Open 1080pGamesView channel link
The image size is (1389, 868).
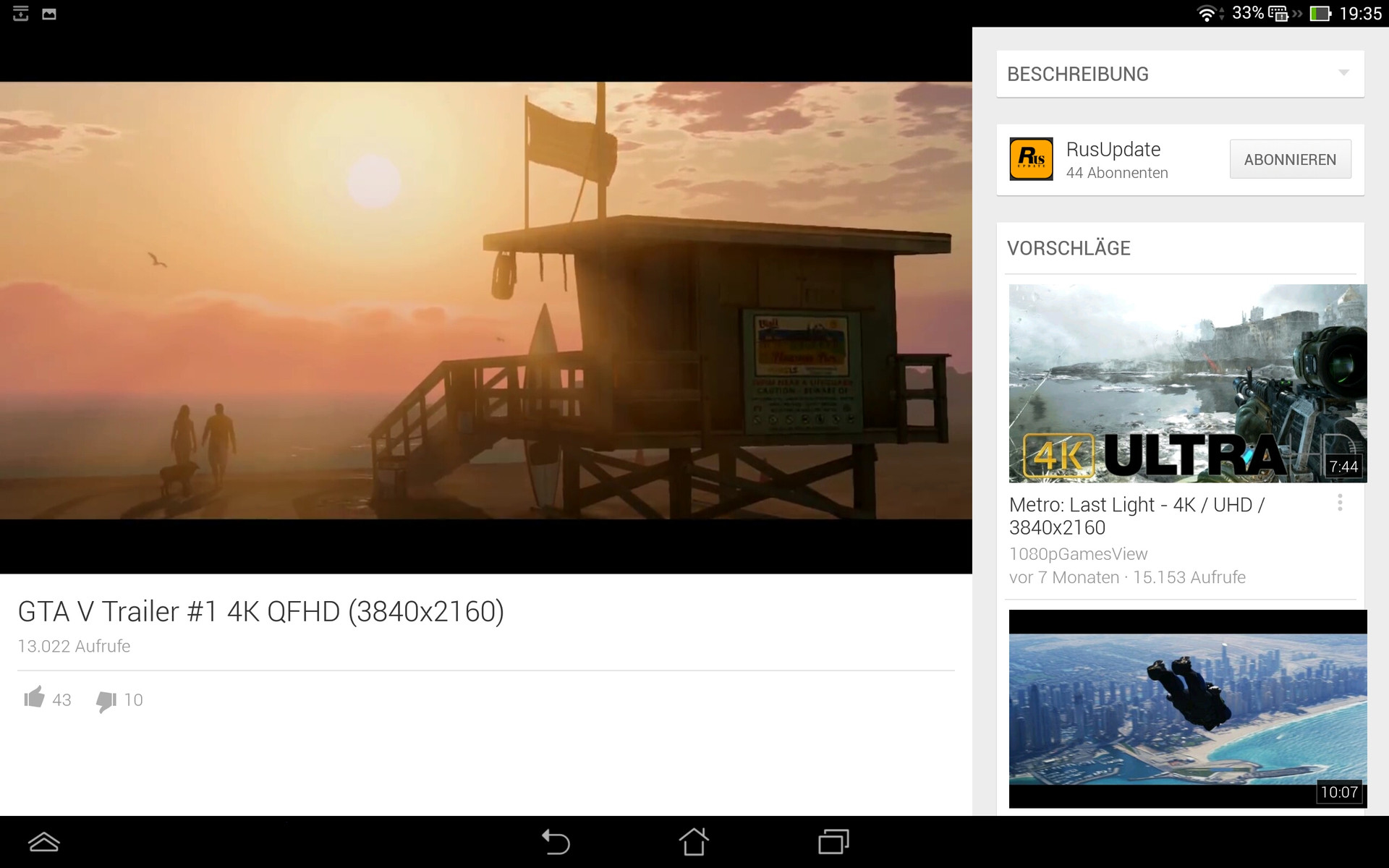(x=1078, y=554)
